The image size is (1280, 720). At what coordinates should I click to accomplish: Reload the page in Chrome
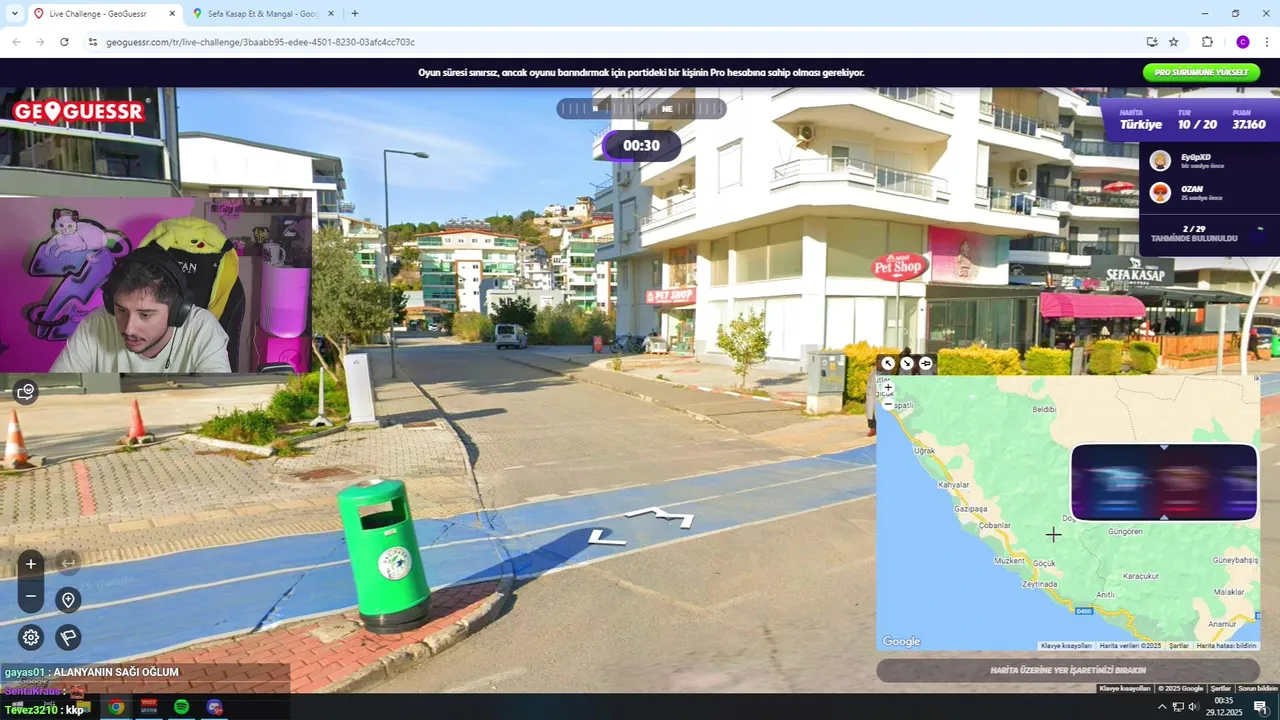click(64, 42)
